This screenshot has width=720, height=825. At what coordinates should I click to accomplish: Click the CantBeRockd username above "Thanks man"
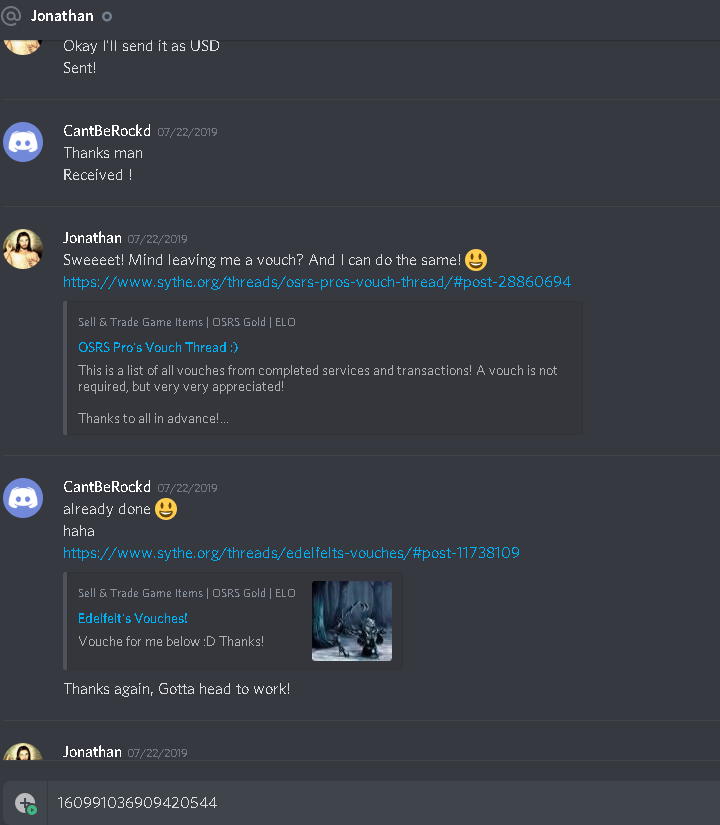(x=107, y=130)
